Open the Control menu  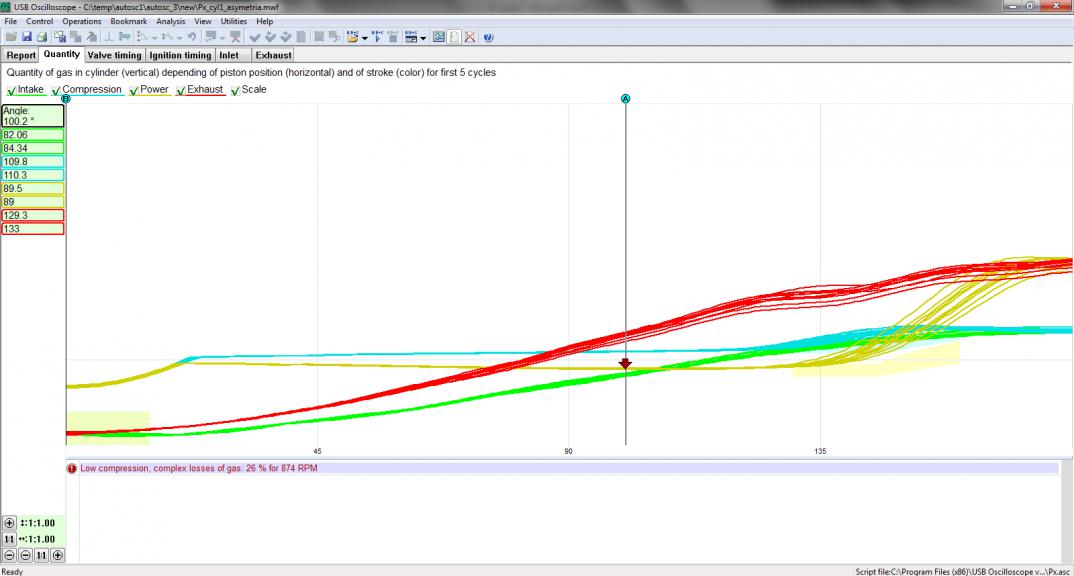coord(40,21)
